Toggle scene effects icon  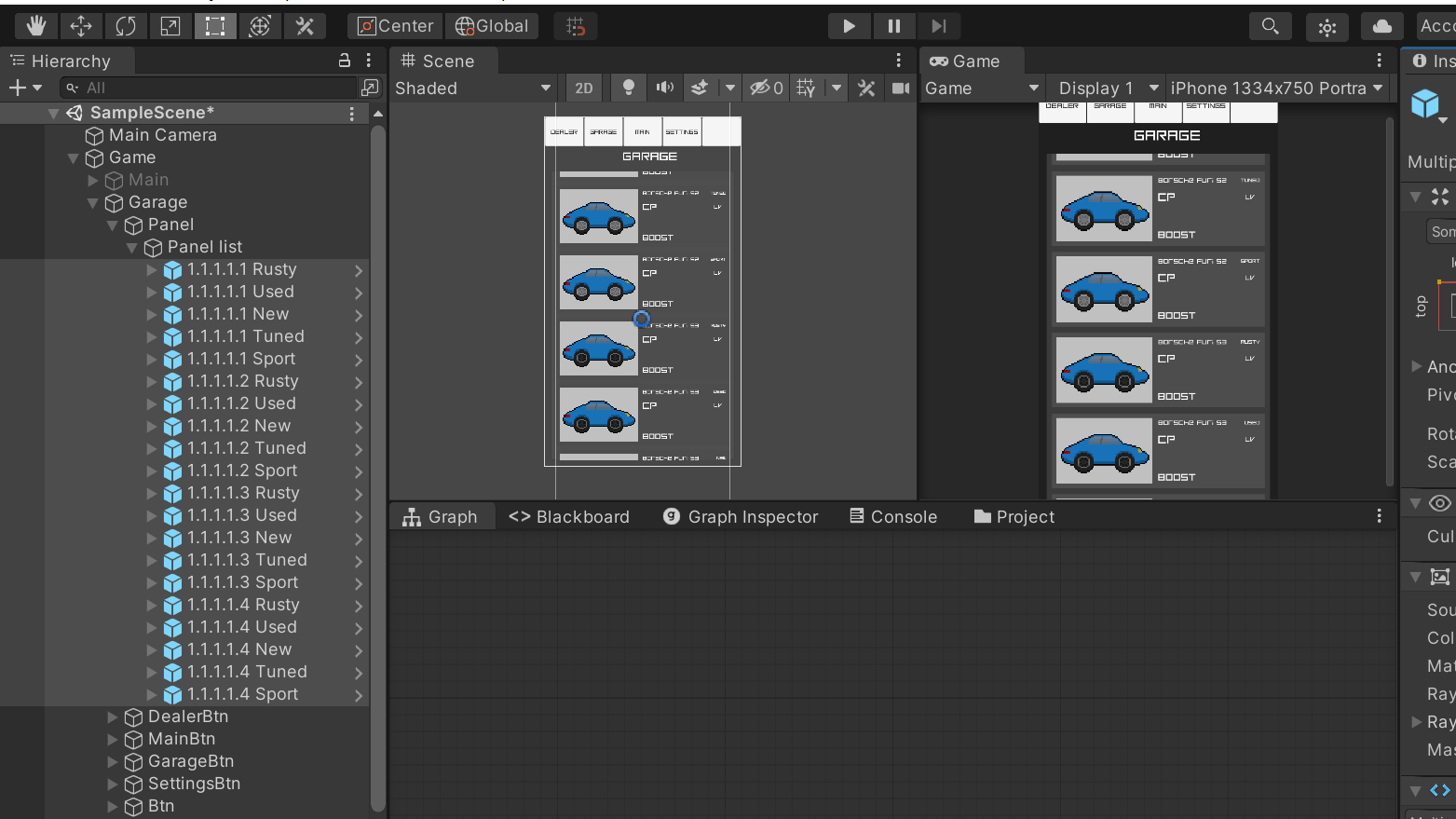point(699,88)
